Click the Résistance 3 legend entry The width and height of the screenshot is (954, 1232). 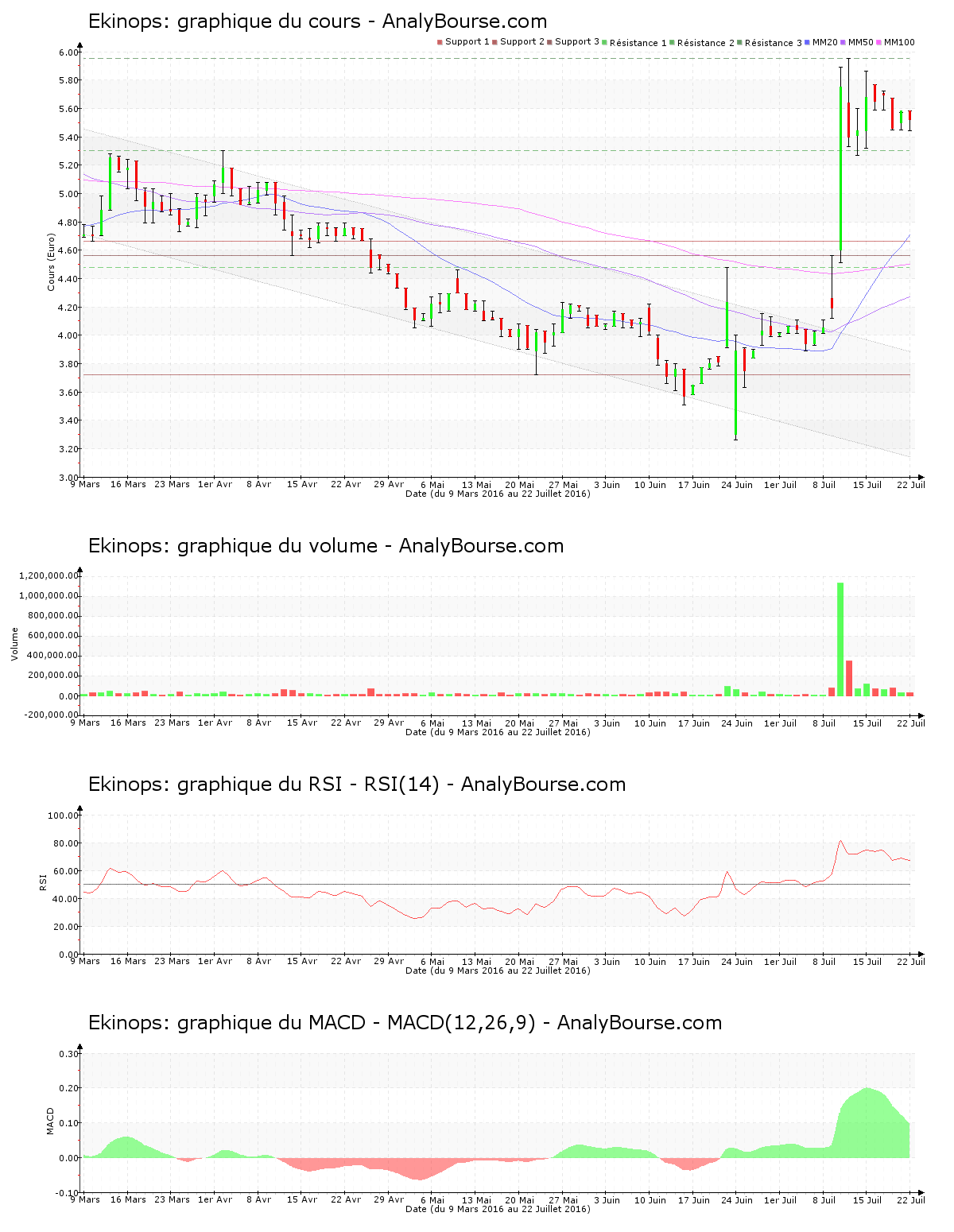[770, 43]
